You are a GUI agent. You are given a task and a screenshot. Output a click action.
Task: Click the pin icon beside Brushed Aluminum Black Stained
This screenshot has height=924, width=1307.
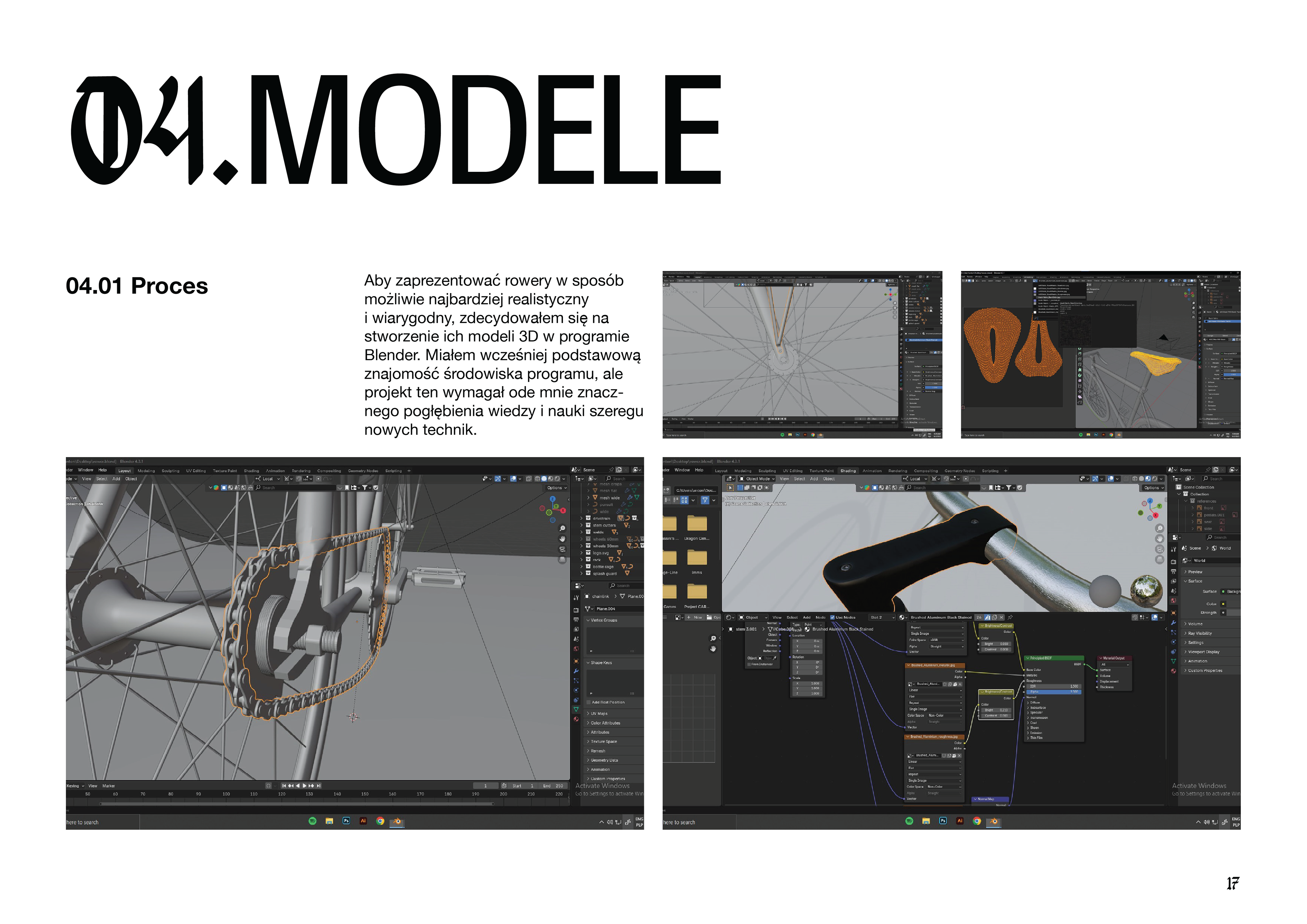tap(1011, 617)
